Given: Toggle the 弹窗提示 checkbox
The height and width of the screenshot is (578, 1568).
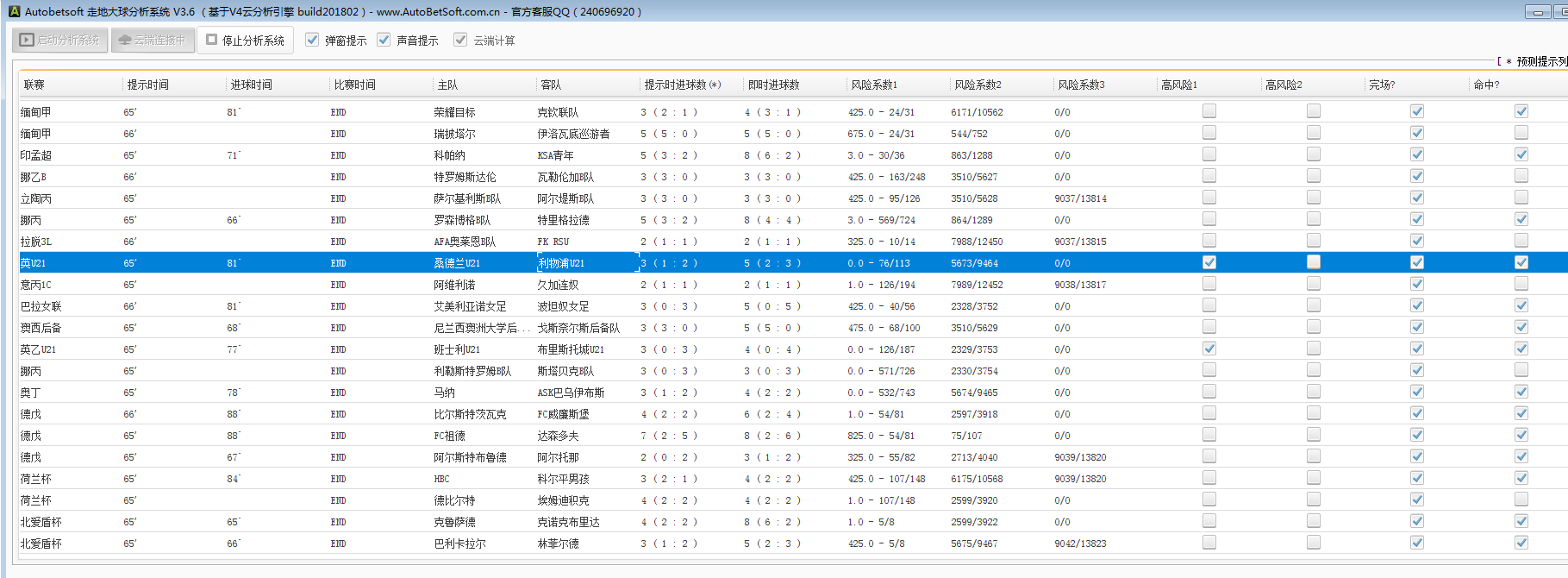Looking at the screenshot, I should [312, 40].
